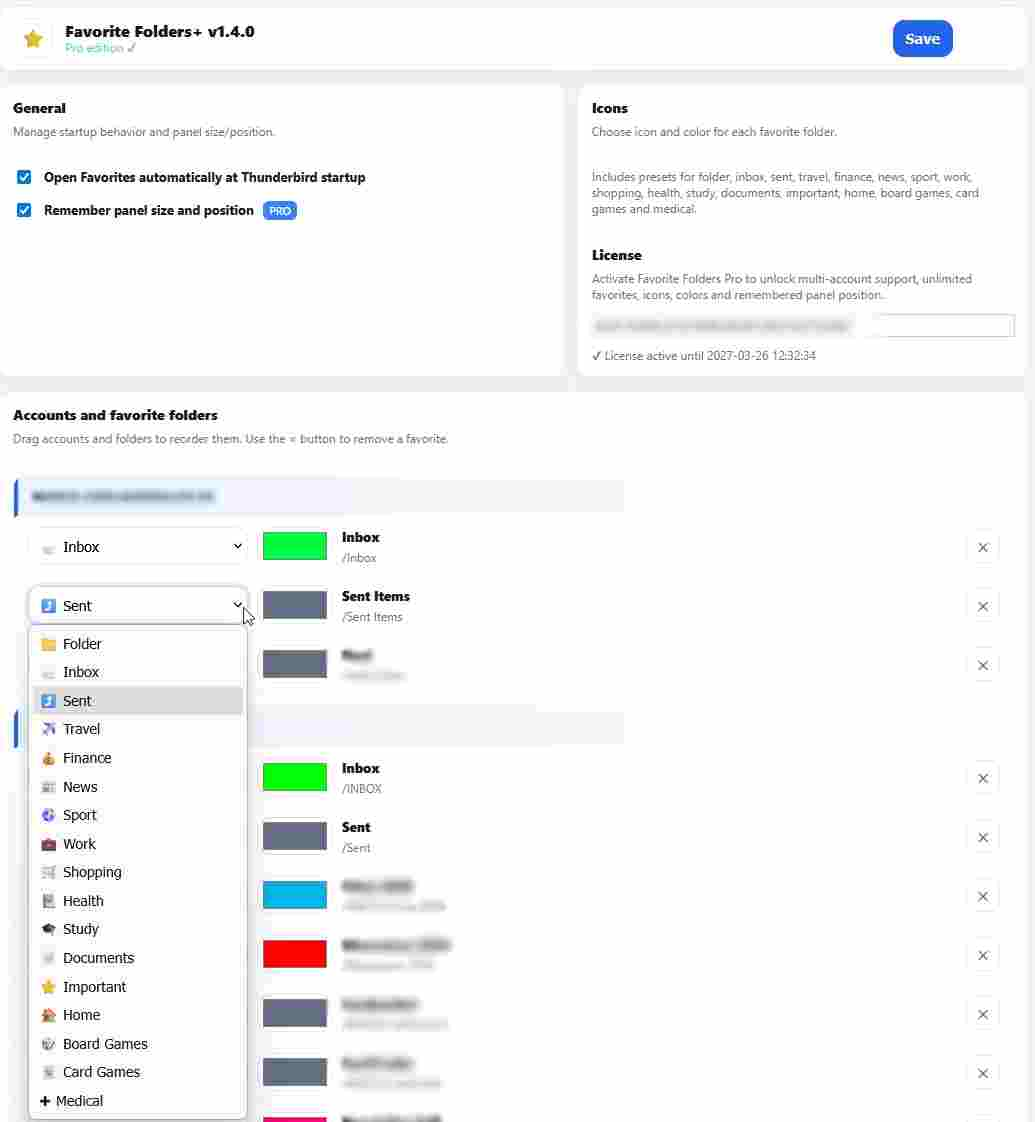Image resolution: width=1035 pixels, height=1122 pixels.
Task: Pick the Medical preset option
Action: (x=79, y=1101)
